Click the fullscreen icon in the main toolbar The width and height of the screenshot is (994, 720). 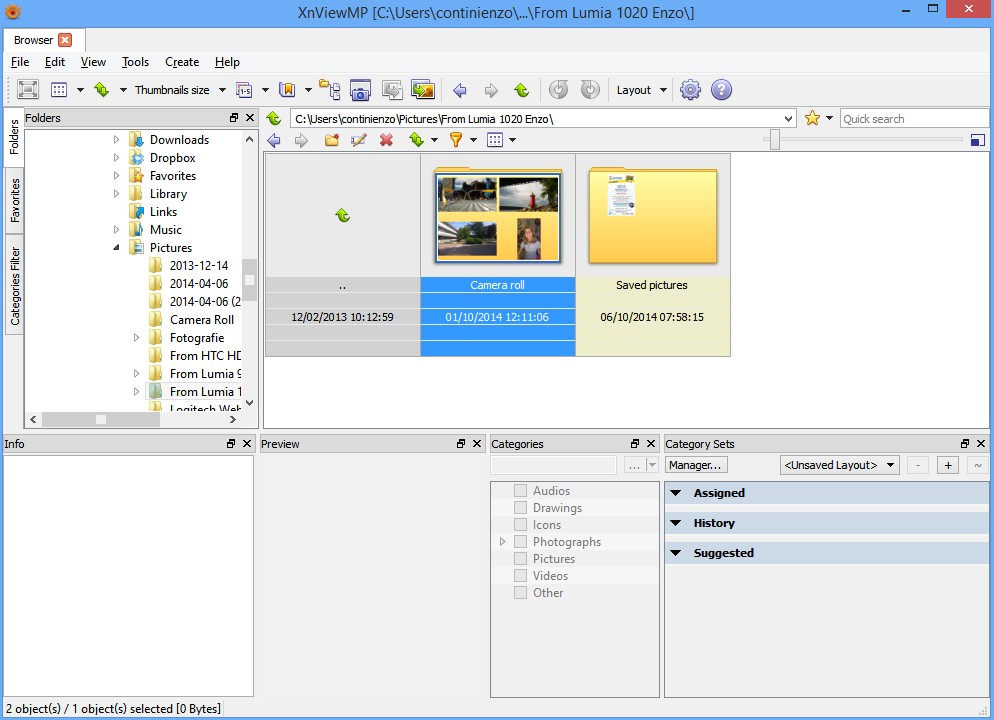click(x=28, y=90)
